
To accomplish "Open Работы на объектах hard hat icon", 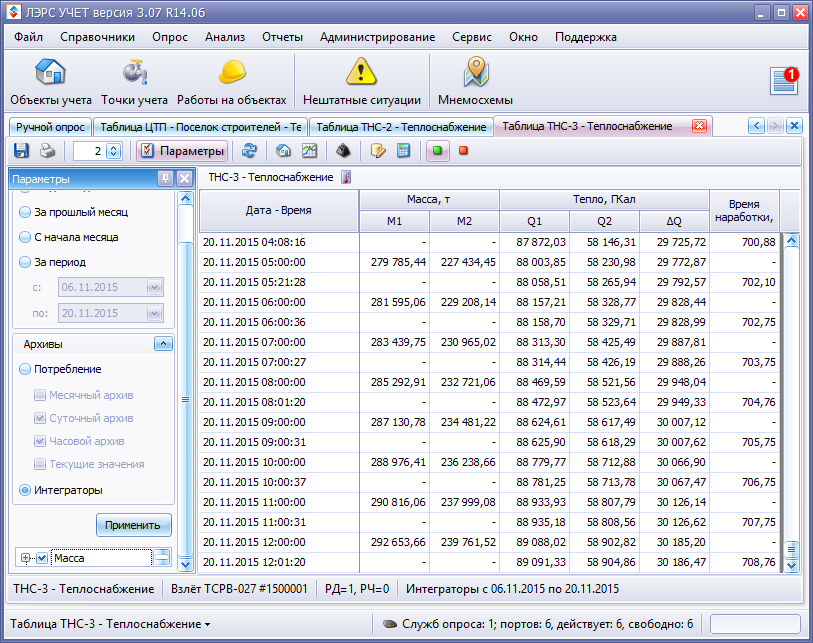I will (x=232, y=72).
